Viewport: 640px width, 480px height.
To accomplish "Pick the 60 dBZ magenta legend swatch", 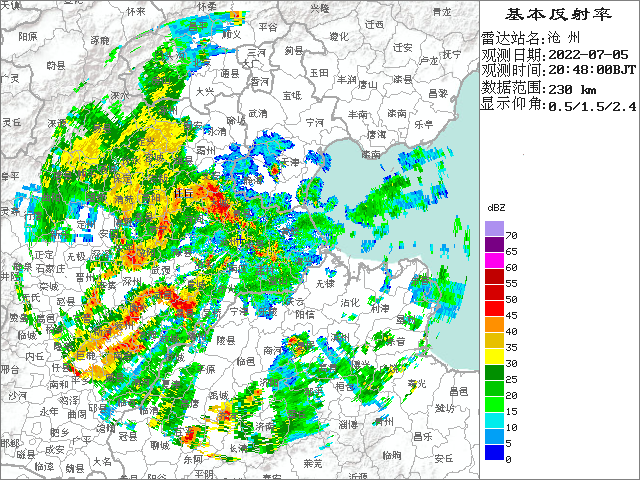I will [494, 261].
